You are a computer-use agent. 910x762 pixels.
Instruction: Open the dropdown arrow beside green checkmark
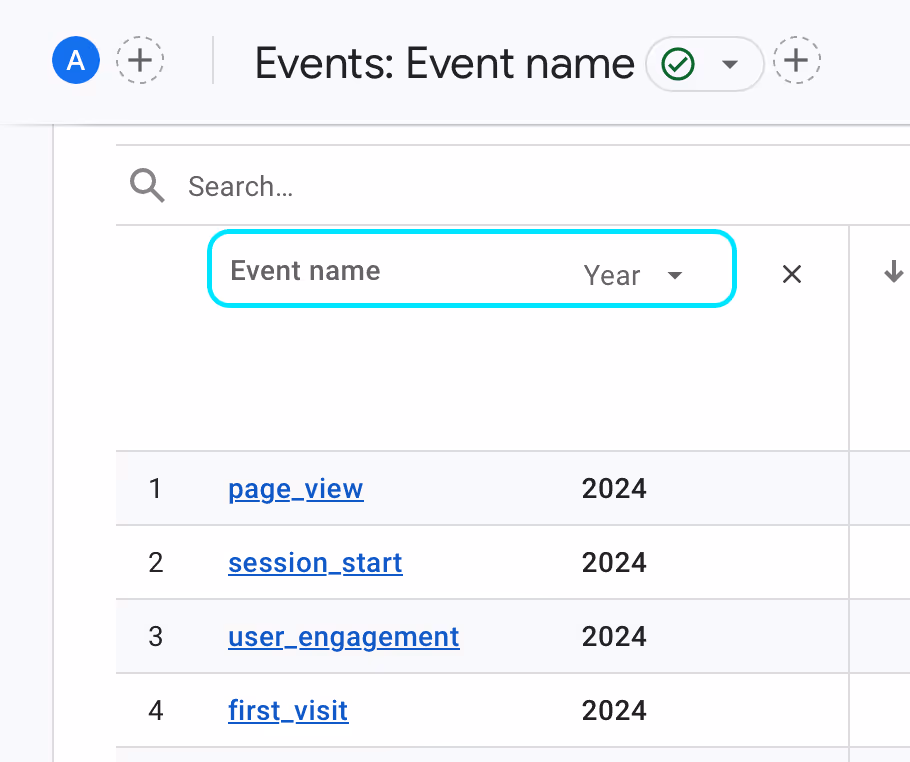coord(730,65)
